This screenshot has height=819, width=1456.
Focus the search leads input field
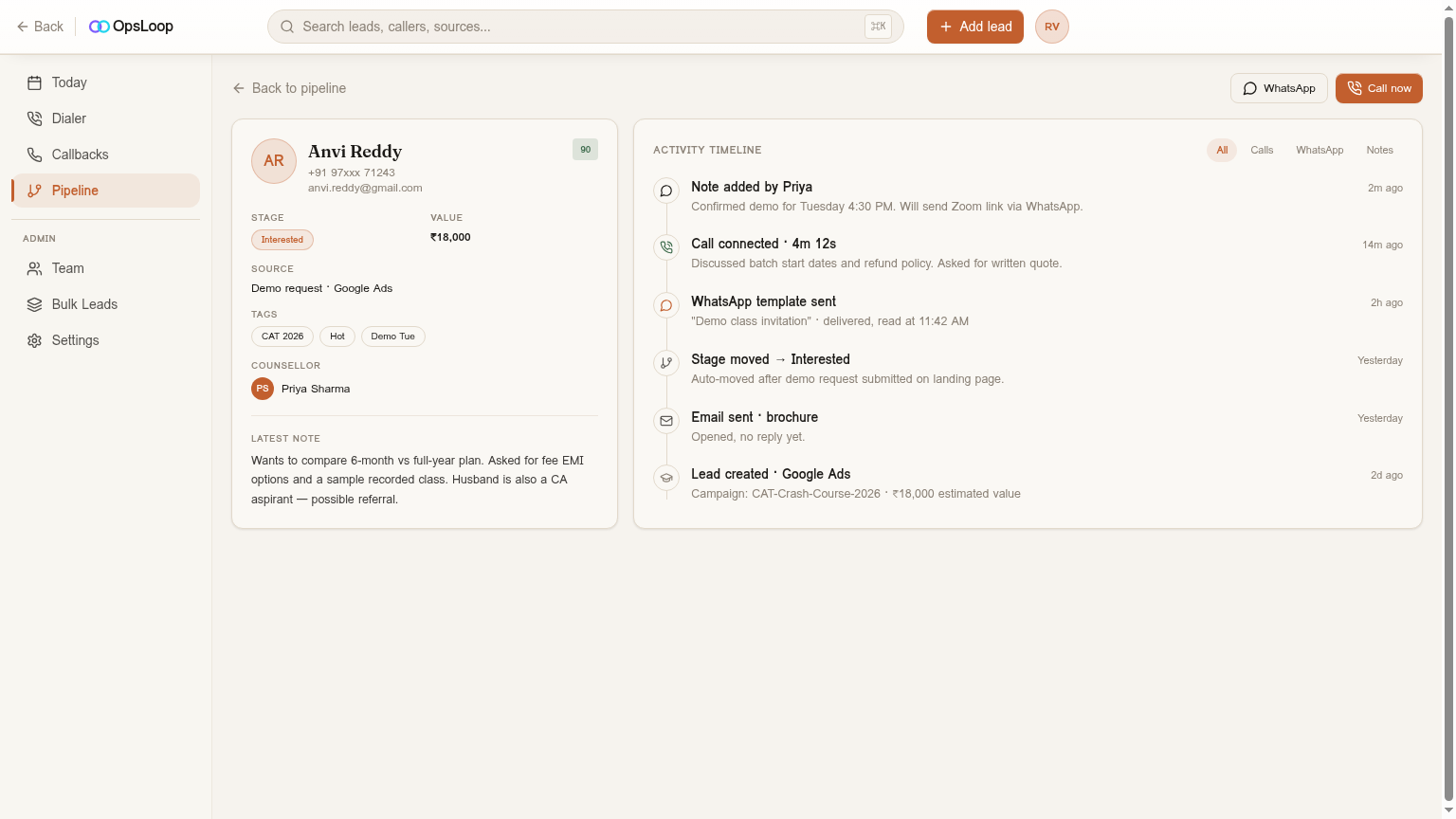pyautogui.click(x=586, y=27)
